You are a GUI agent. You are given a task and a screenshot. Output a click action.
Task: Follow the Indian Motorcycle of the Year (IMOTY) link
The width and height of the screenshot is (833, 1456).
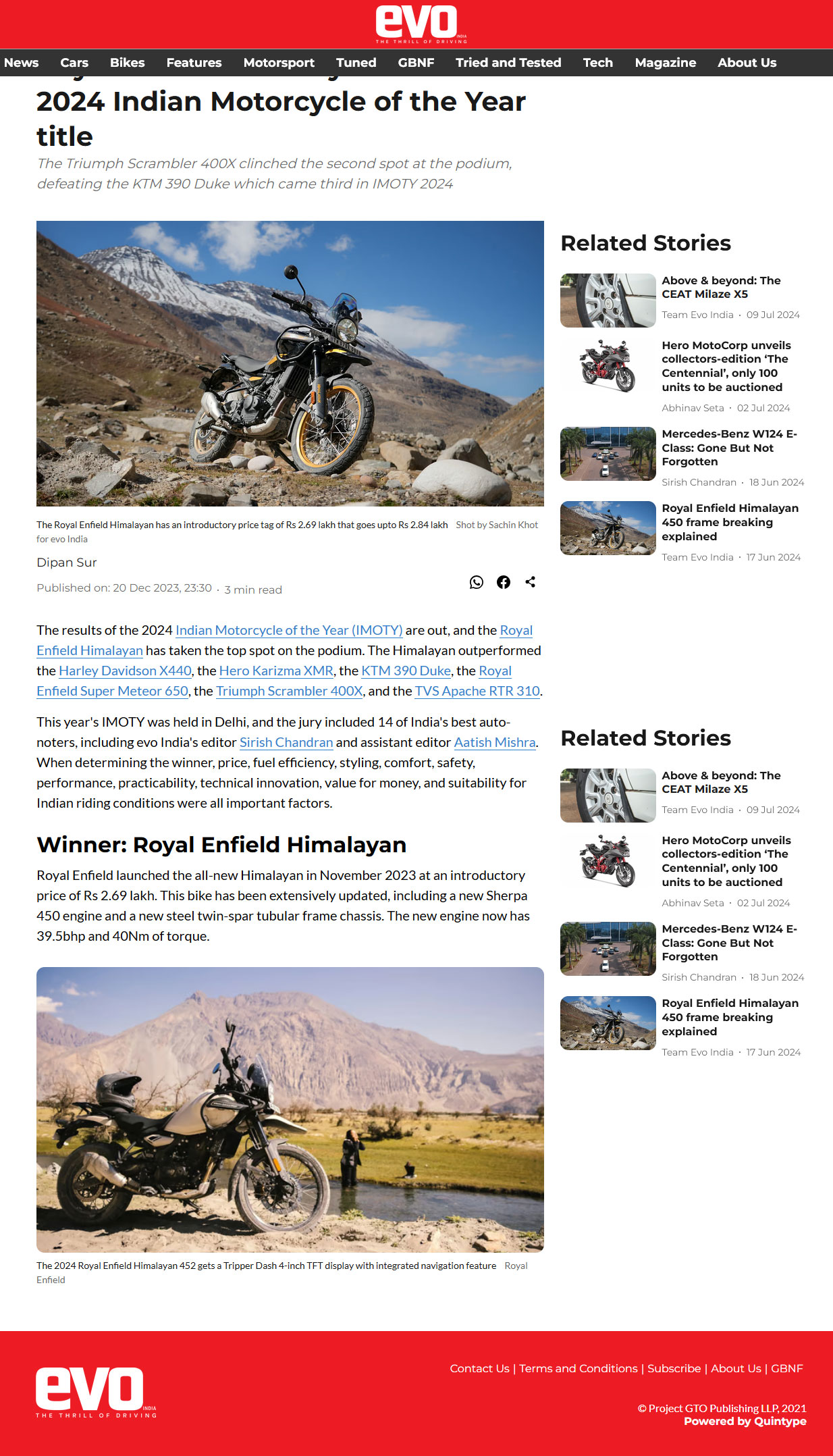(289, 630)
